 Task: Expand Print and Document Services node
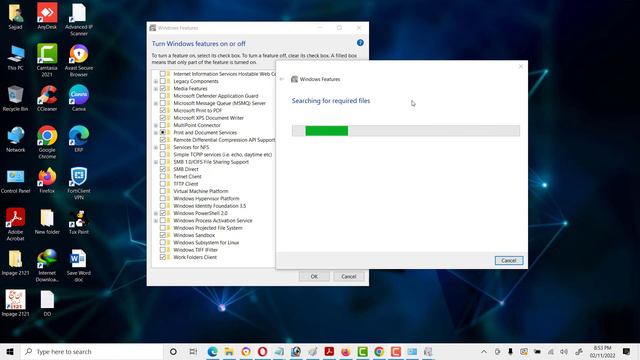pos(156,133)
